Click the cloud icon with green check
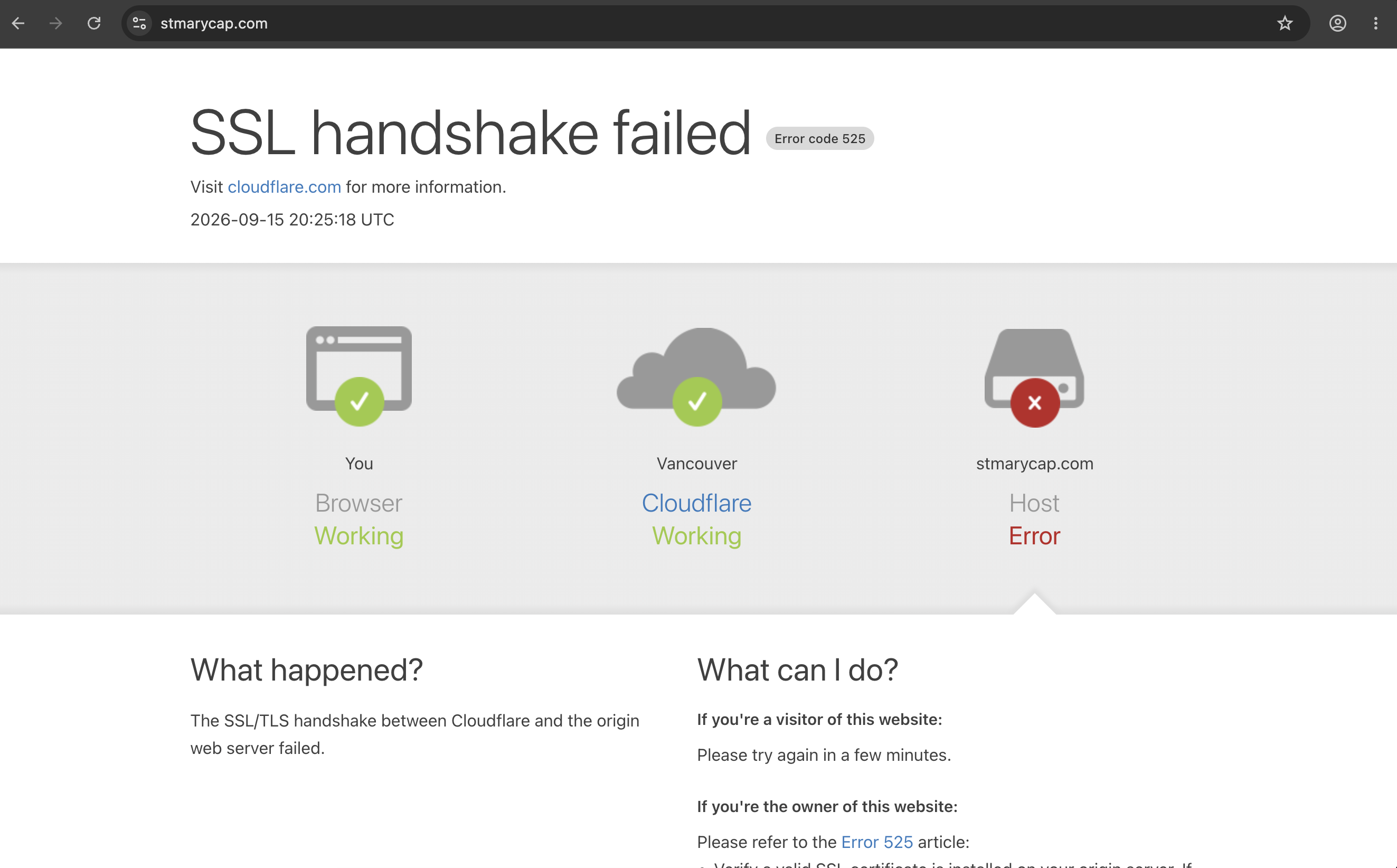This screenshot has width=1397, height=868. [696, 376]
